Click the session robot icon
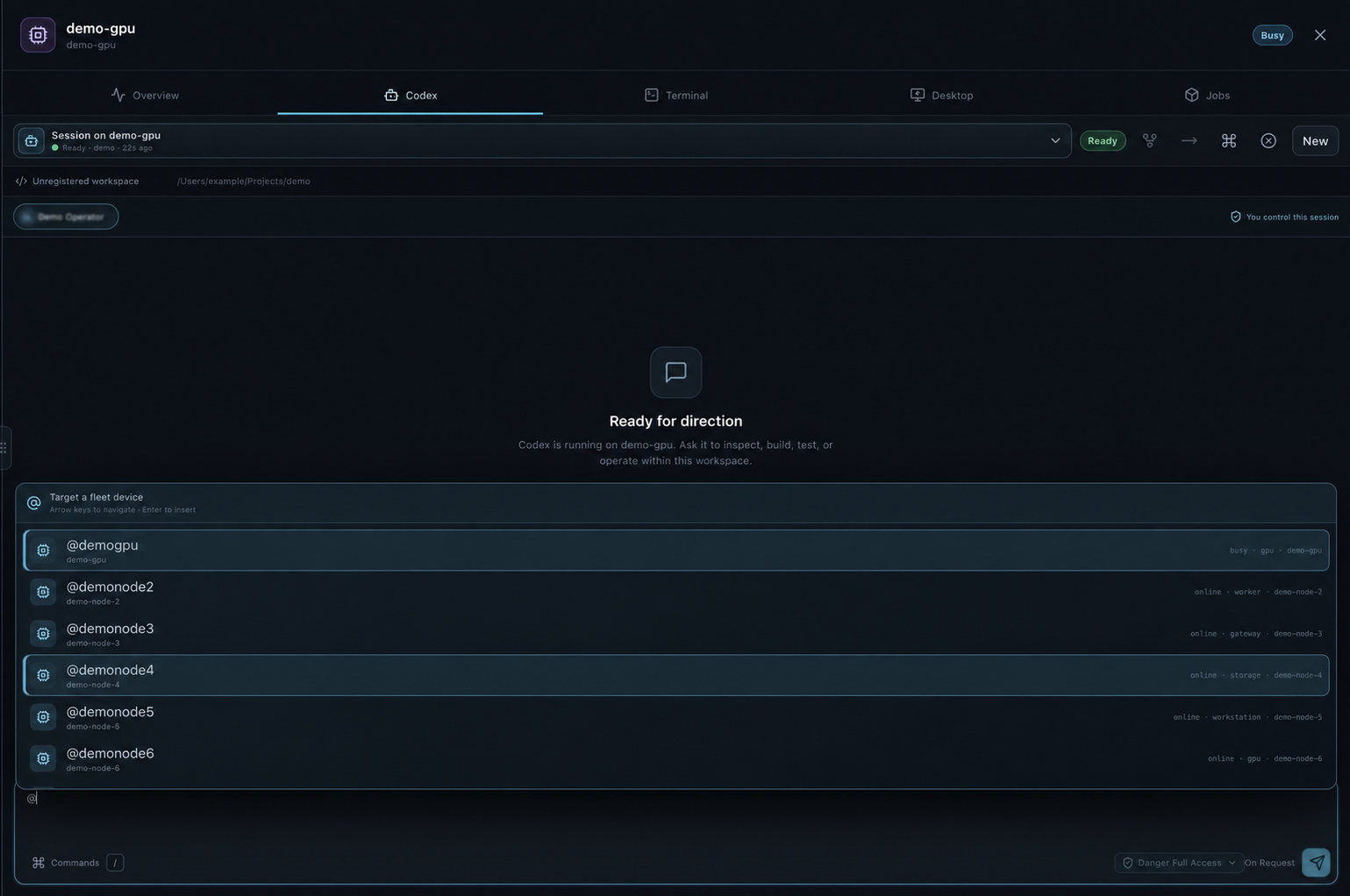Screen dimensions: 1350x896 click(x=32, y=140)
